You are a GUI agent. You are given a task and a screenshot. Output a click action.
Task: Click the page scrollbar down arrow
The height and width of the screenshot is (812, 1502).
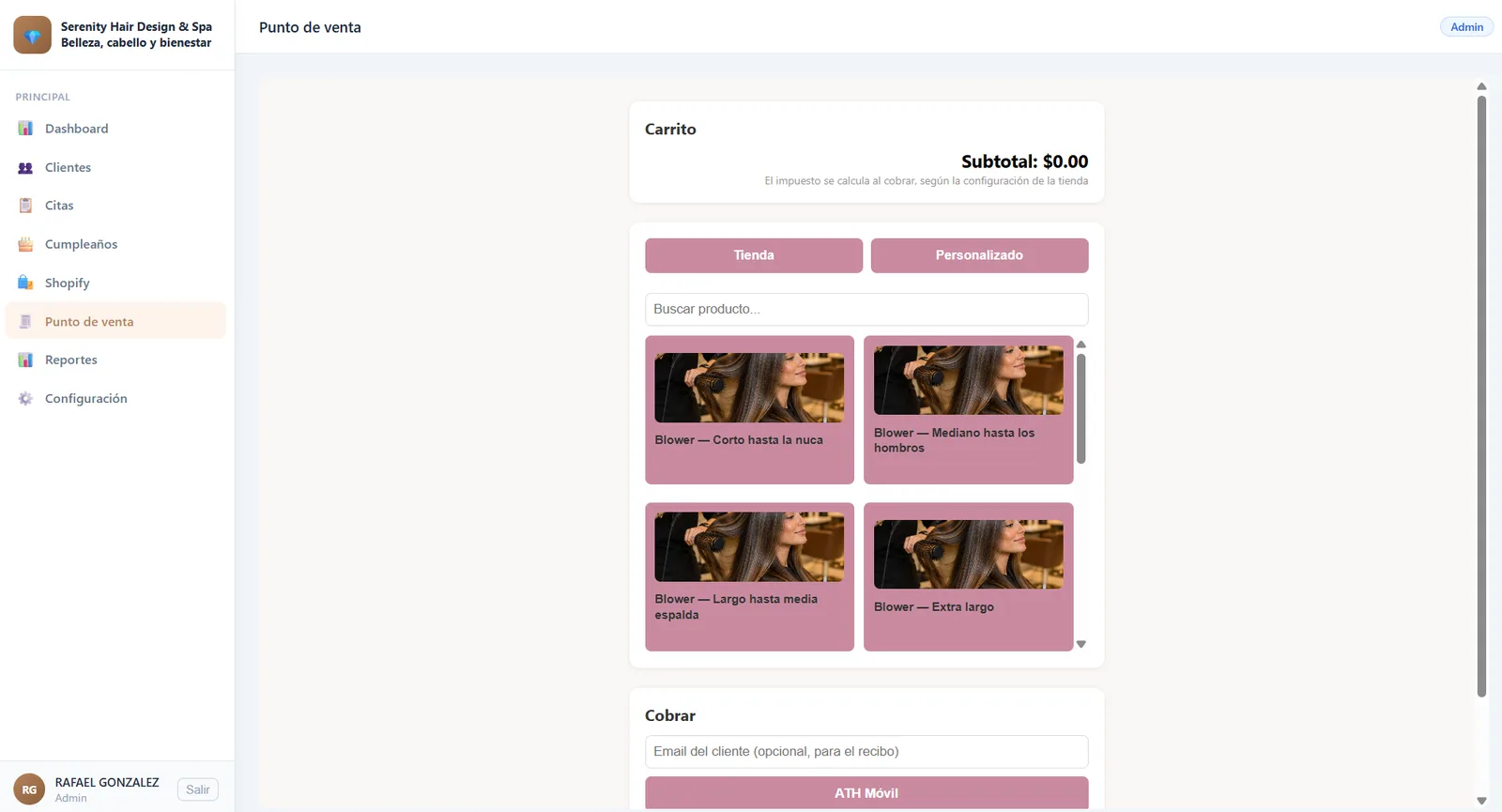pos(1481,801)
